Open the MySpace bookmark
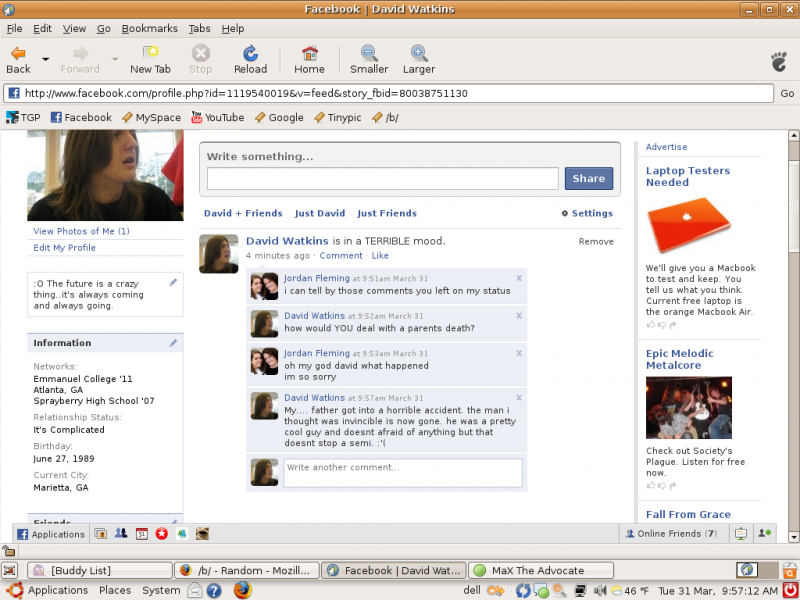The width and height of the screenshot is (800, 600). 152,117
